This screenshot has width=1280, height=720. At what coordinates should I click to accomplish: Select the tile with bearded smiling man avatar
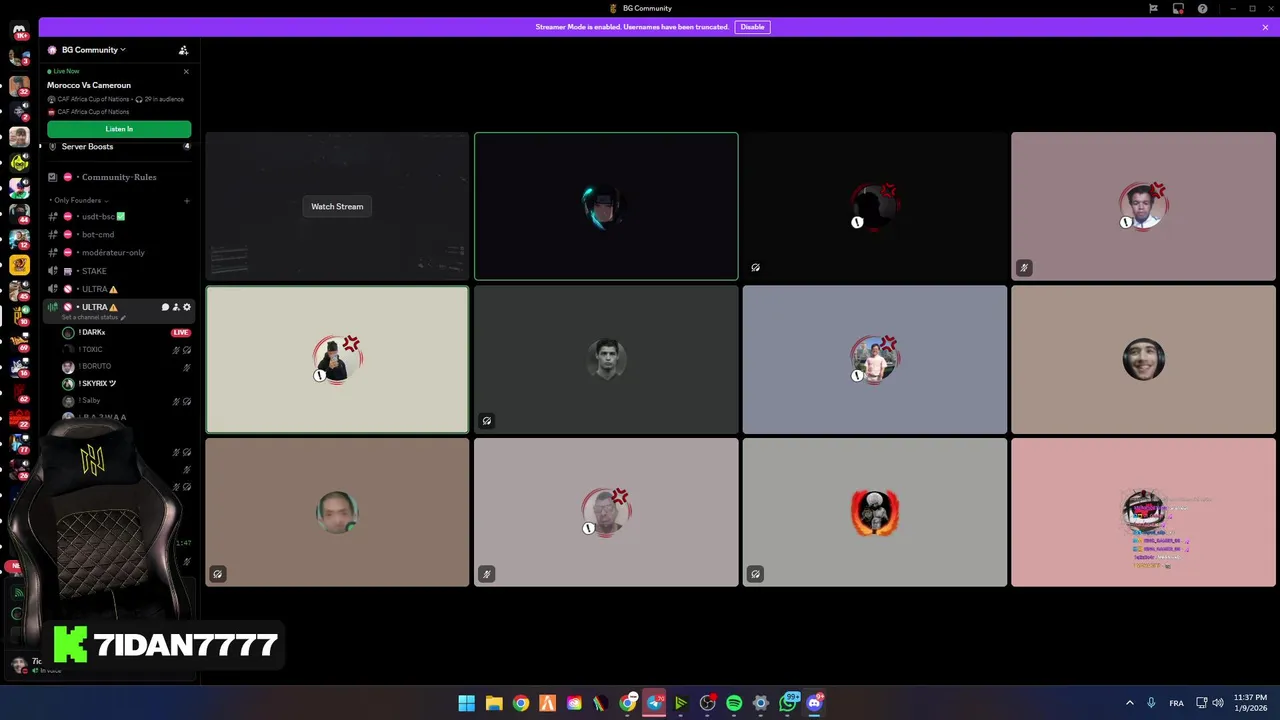(1143, 360)
